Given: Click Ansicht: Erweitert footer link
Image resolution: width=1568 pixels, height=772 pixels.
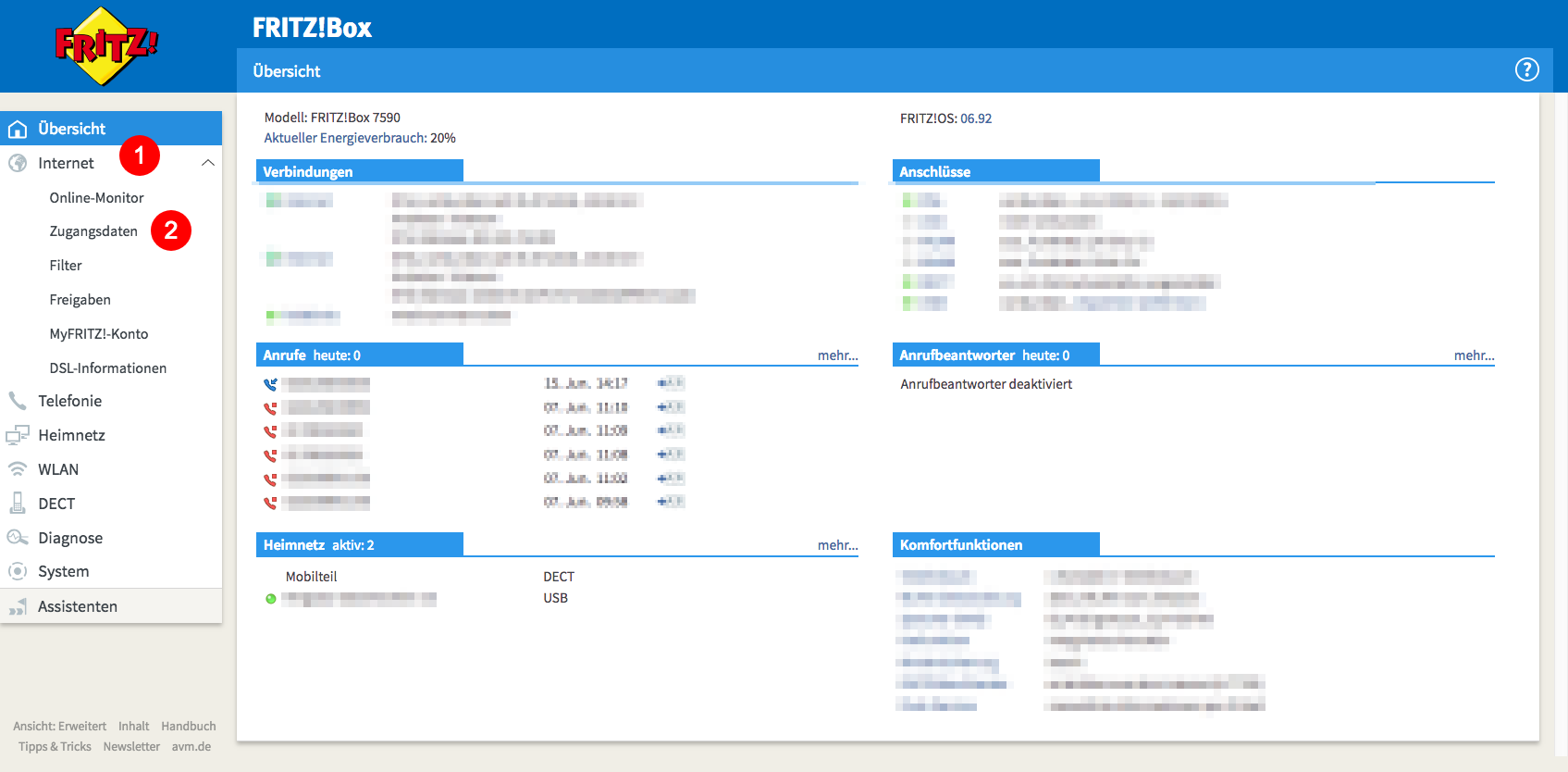Looking at the screenshot, I should [59, 727].
